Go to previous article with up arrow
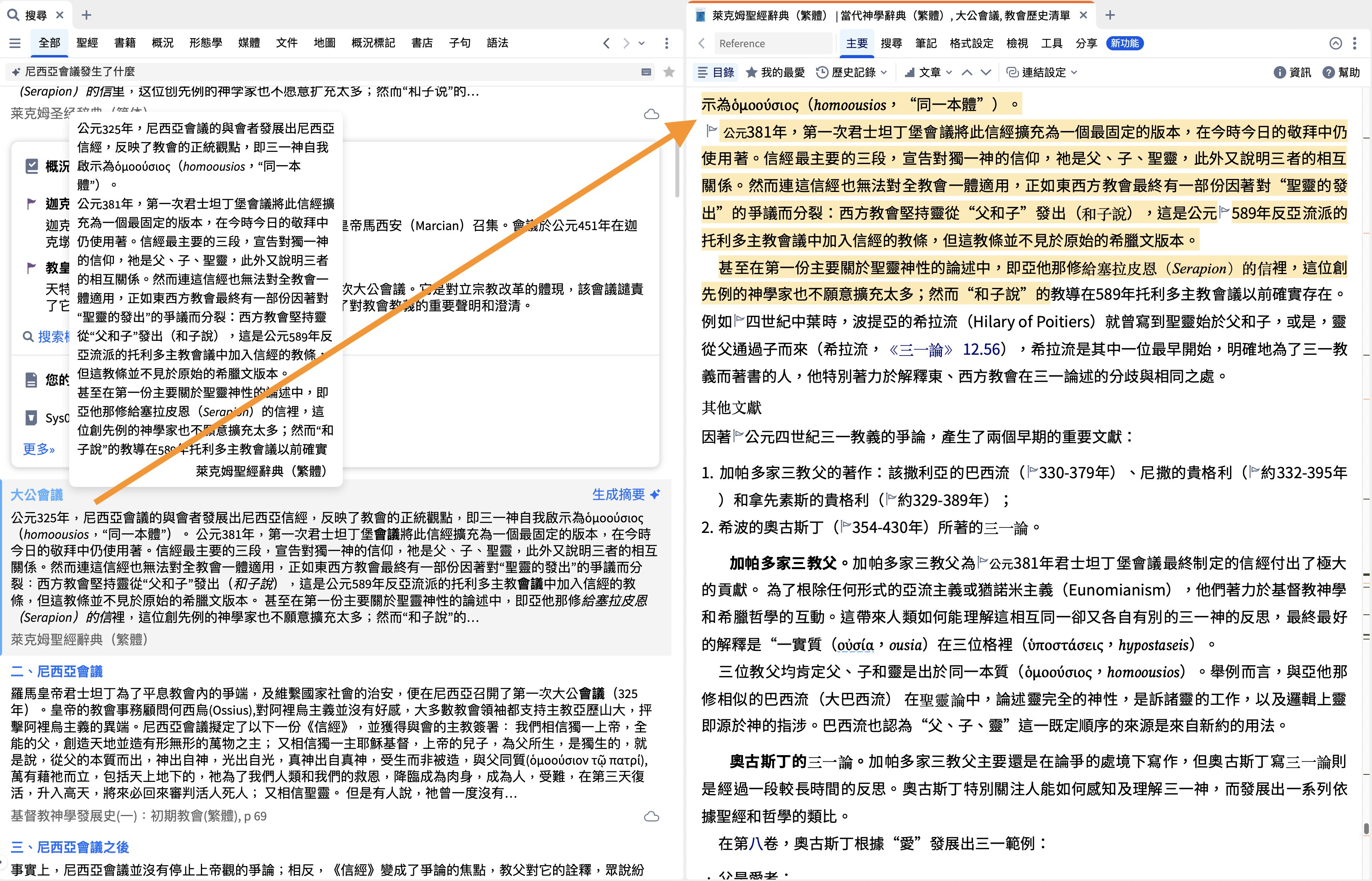This screenshot has height=881, width=1372. pyautogui.click(x=967, y=72)
